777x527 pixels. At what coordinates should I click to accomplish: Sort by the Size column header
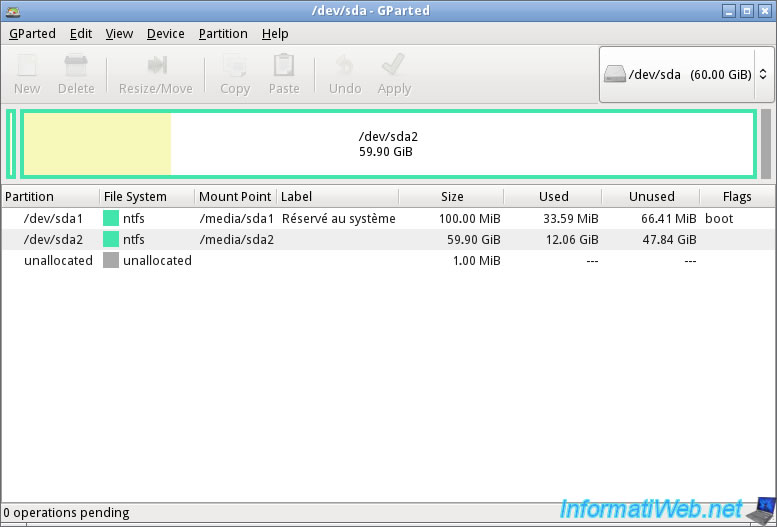pyautogui.click(x=451, y=197)
